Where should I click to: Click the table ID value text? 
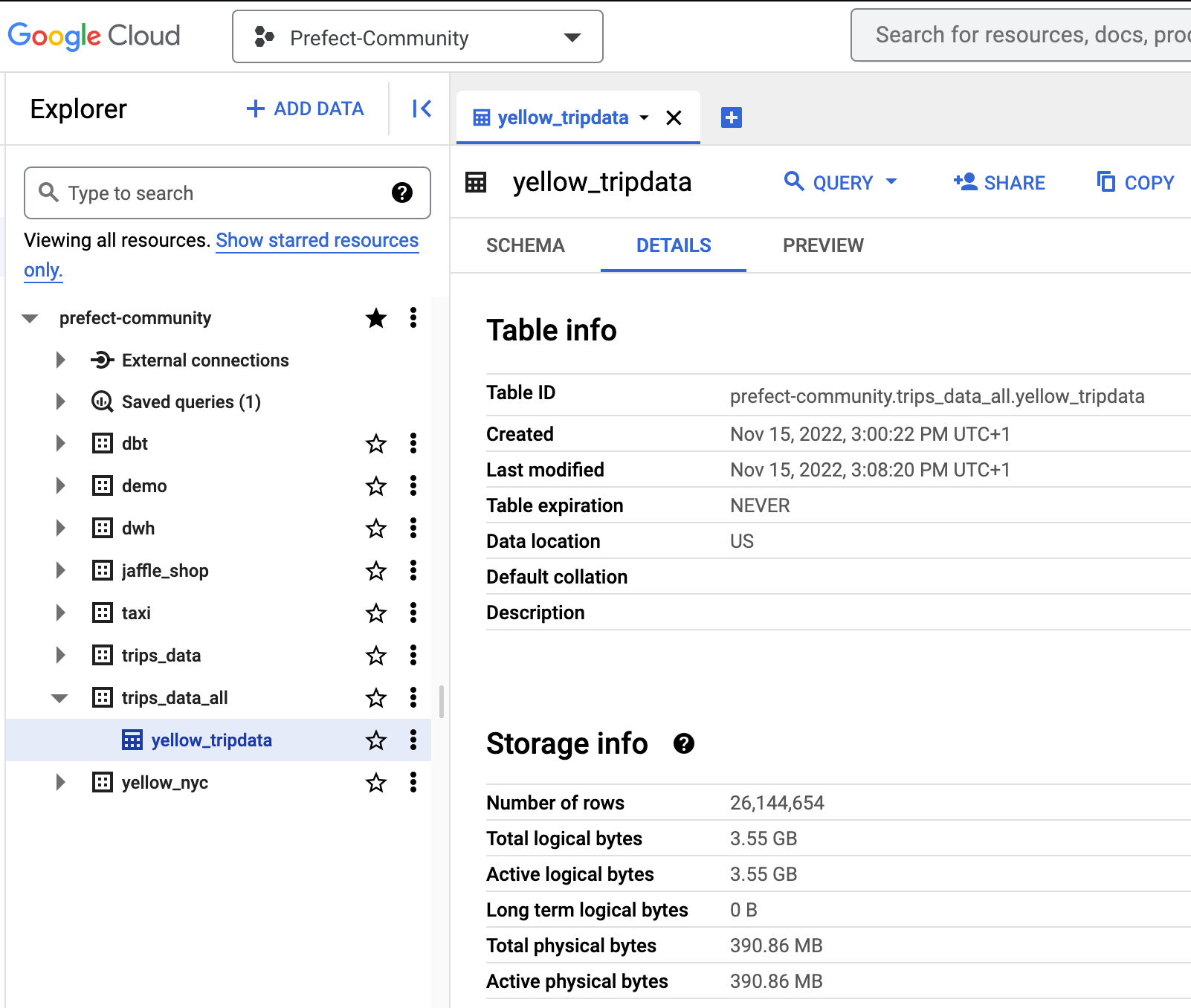tap(937, 396)
